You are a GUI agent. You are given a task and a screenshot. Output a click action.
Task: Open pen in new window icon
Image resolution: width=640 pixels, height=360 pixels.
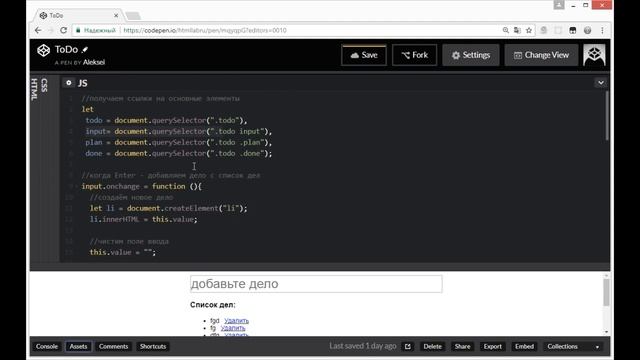pyautogui.click(x=407, y=347)
